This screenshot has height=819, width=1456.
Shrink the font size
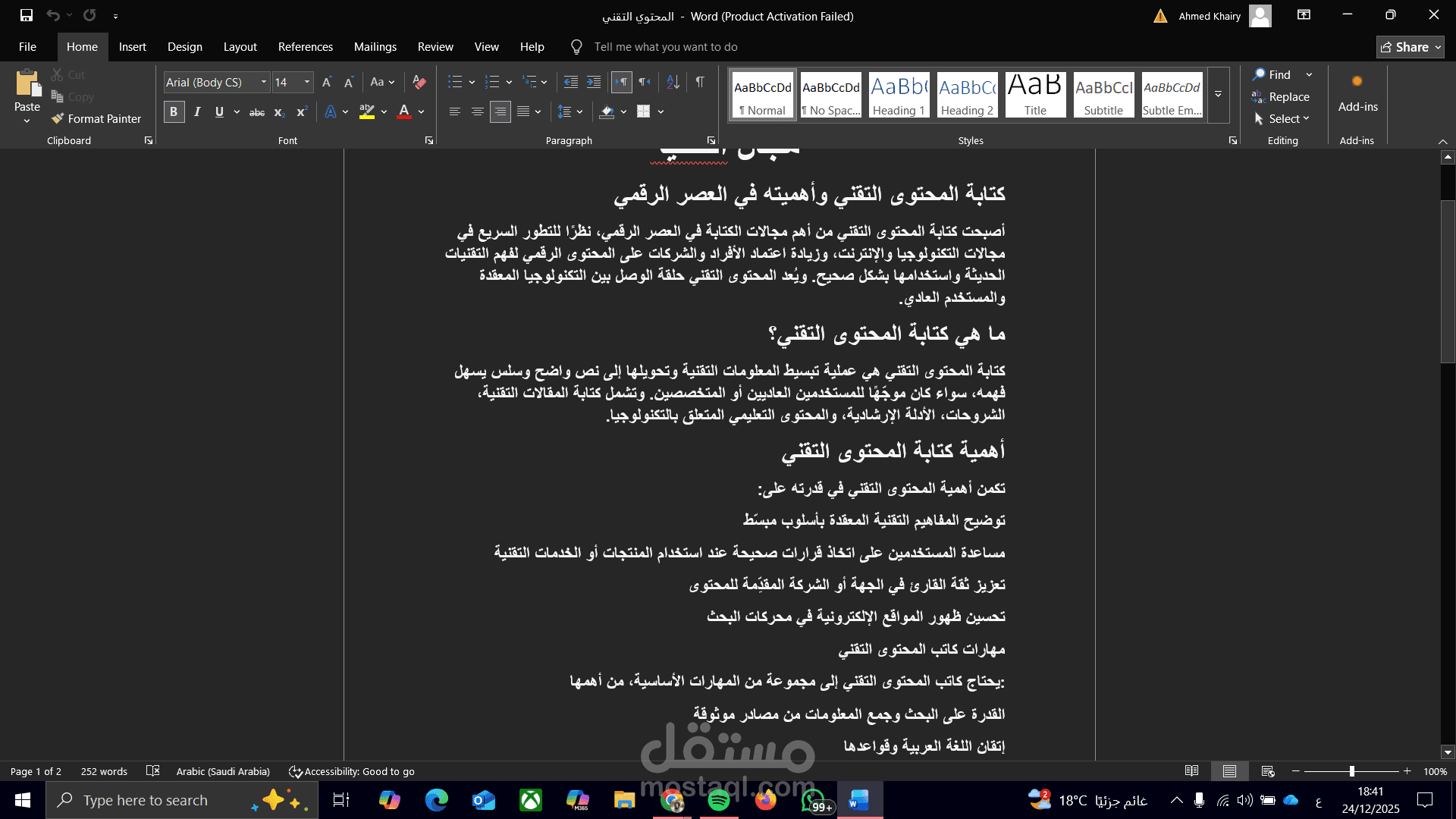click(349, 82)
